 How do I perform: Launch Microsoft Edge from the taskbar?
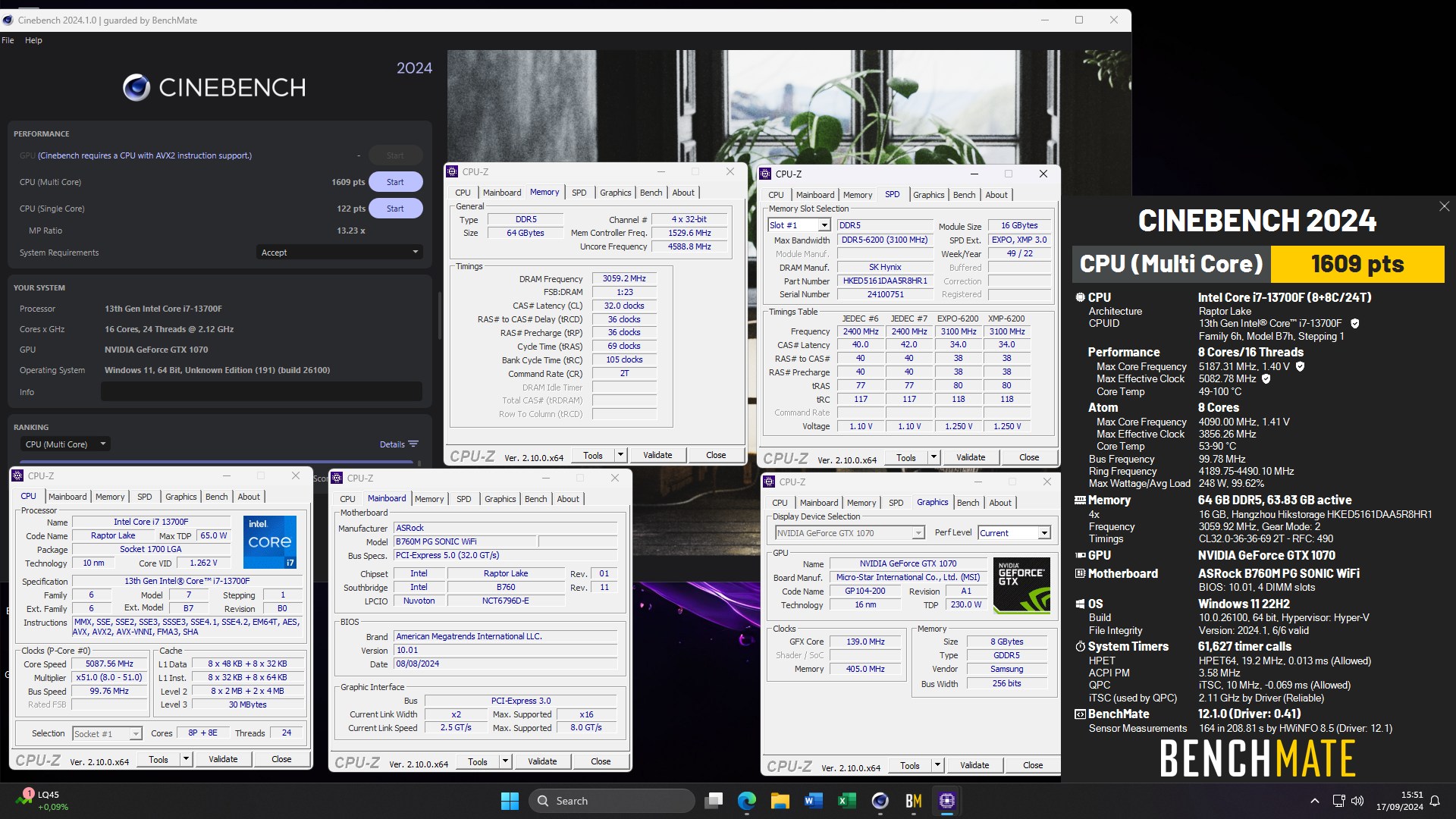pyautogui.click(x=747, y=801)
